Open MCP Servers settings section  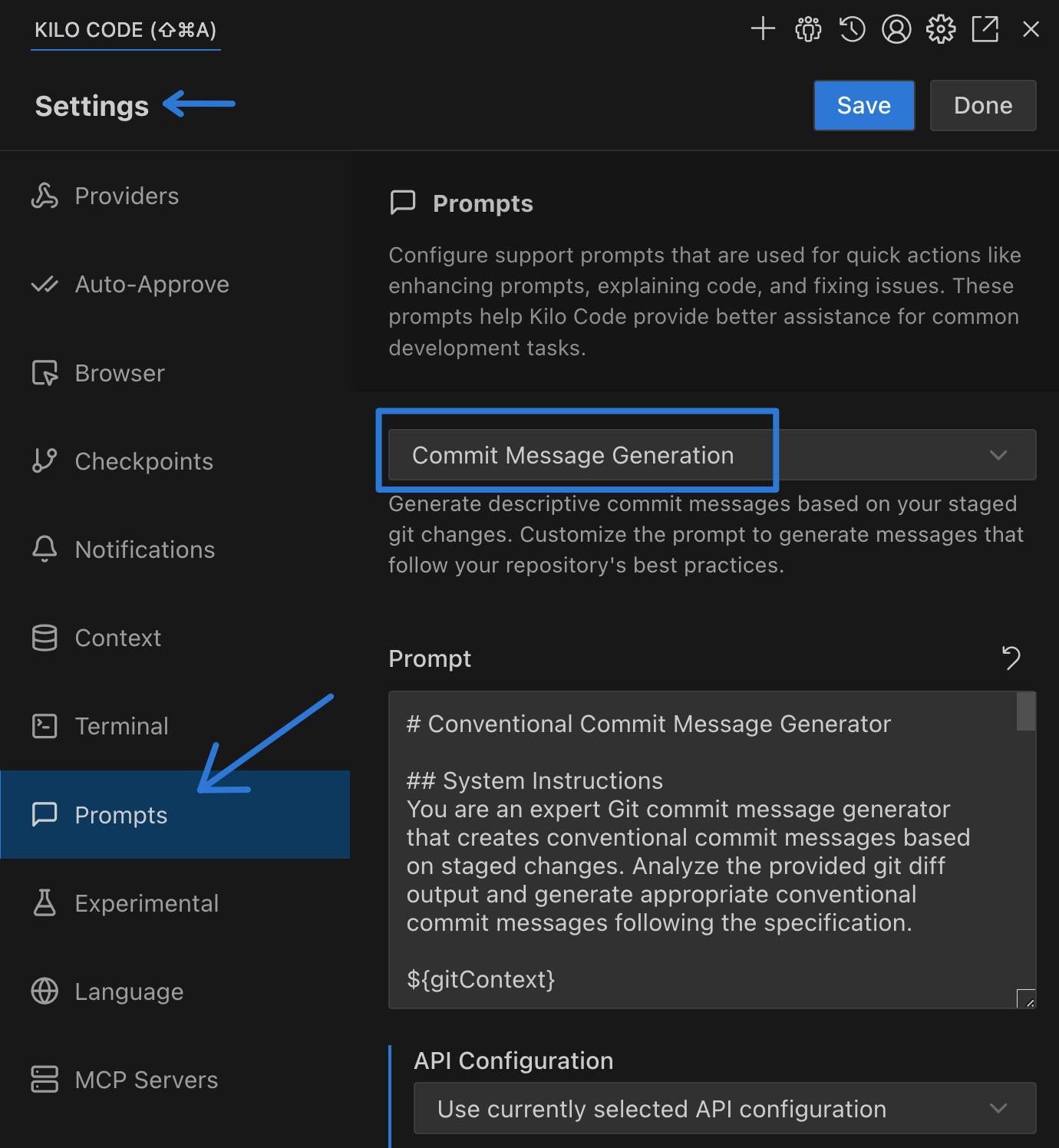[x=175, y=1080]
